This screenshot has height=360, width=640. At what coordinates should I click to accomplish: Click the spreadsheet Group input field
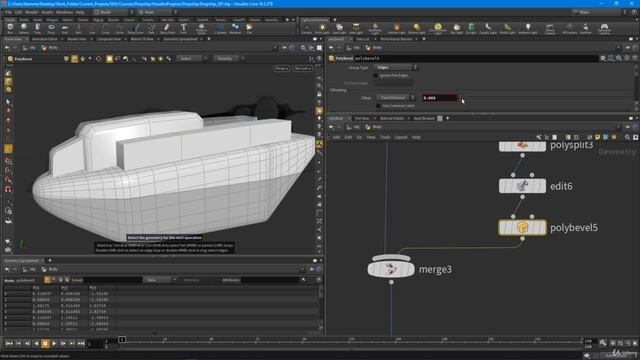(112, 280)
